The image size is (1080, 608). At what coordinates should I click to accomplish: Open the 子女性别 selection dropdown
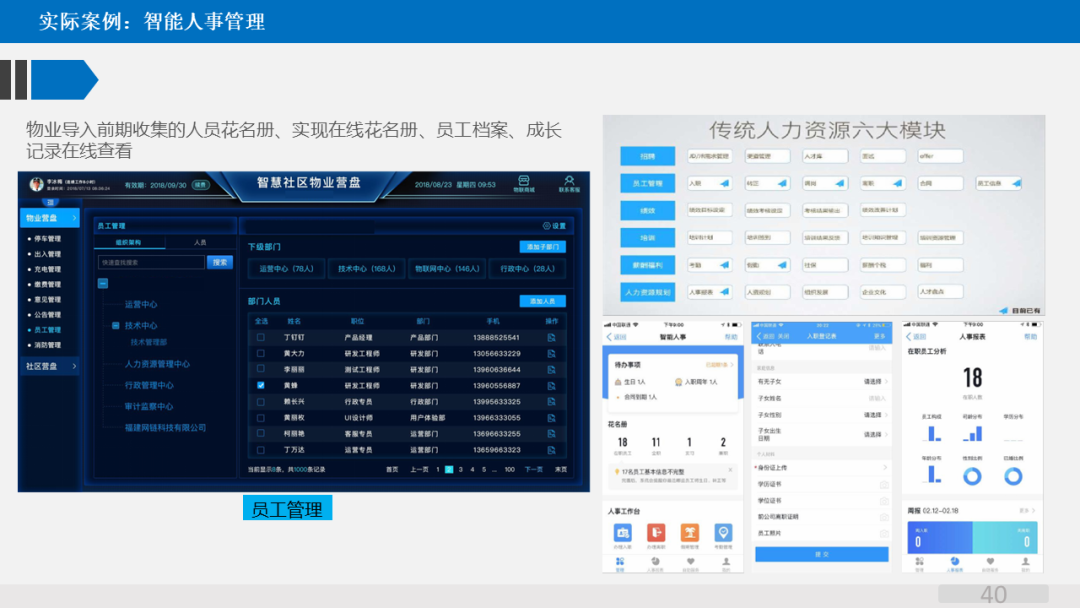tap(873, 415)
